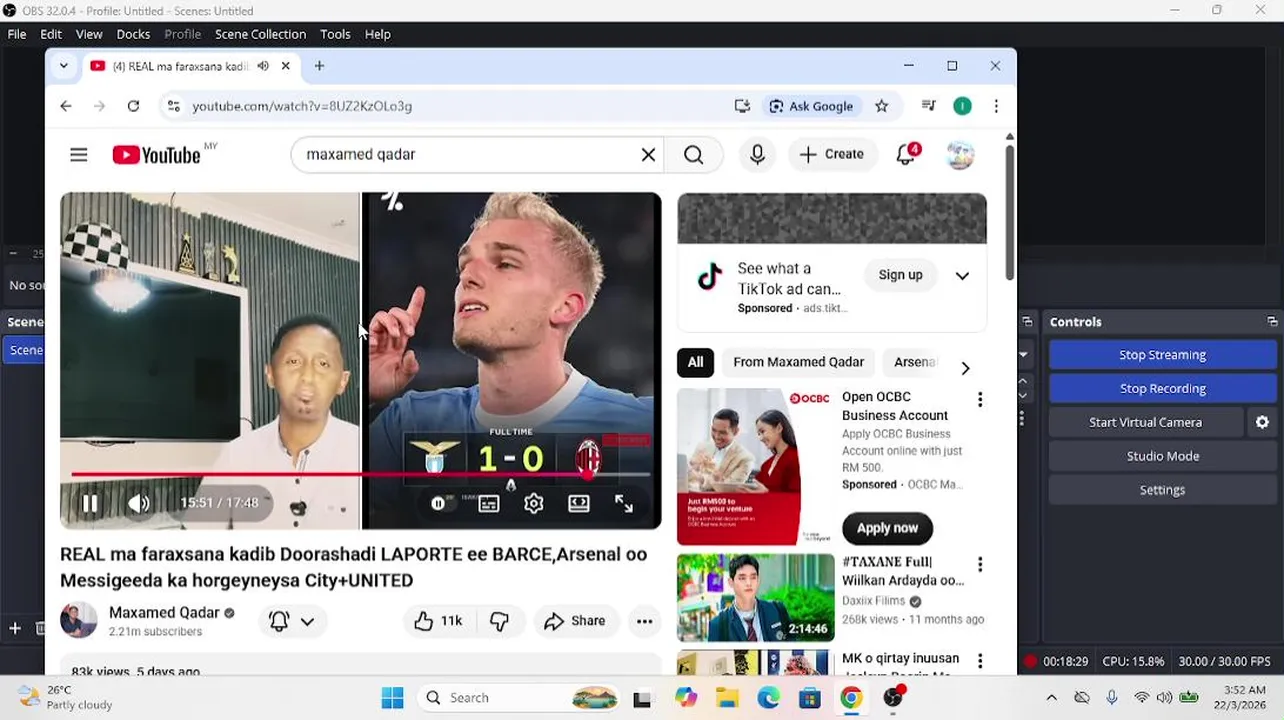Bookmark this page with star
Image resolution: width=1284 pixels, height=720 pixels.
[881, 106]
